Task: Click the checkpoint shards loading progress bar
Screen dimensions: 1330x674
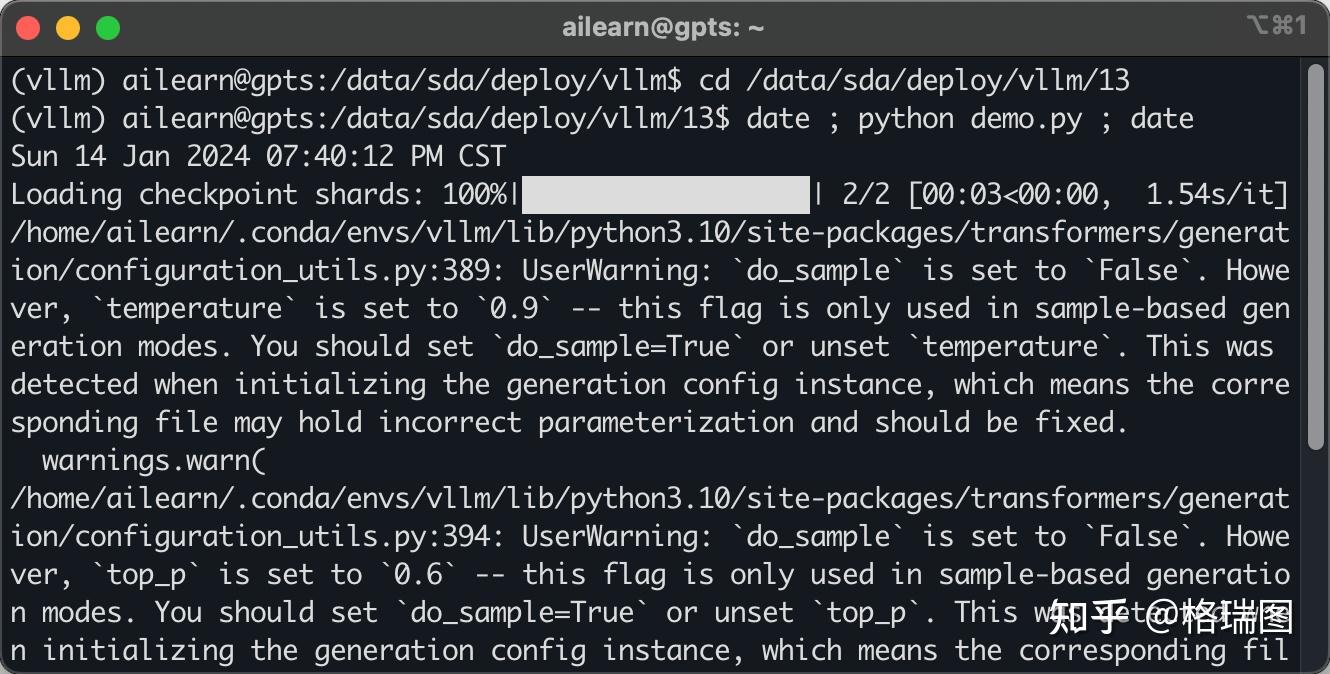Action: click(665, 195)
